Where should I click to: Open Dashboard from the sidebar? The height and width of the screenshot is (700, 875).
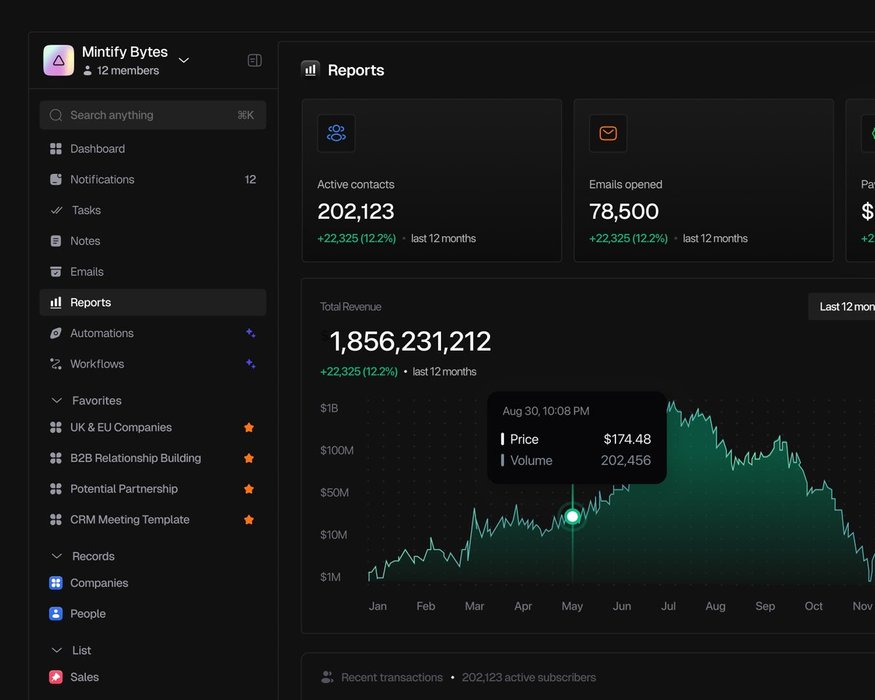pos(97,149)
